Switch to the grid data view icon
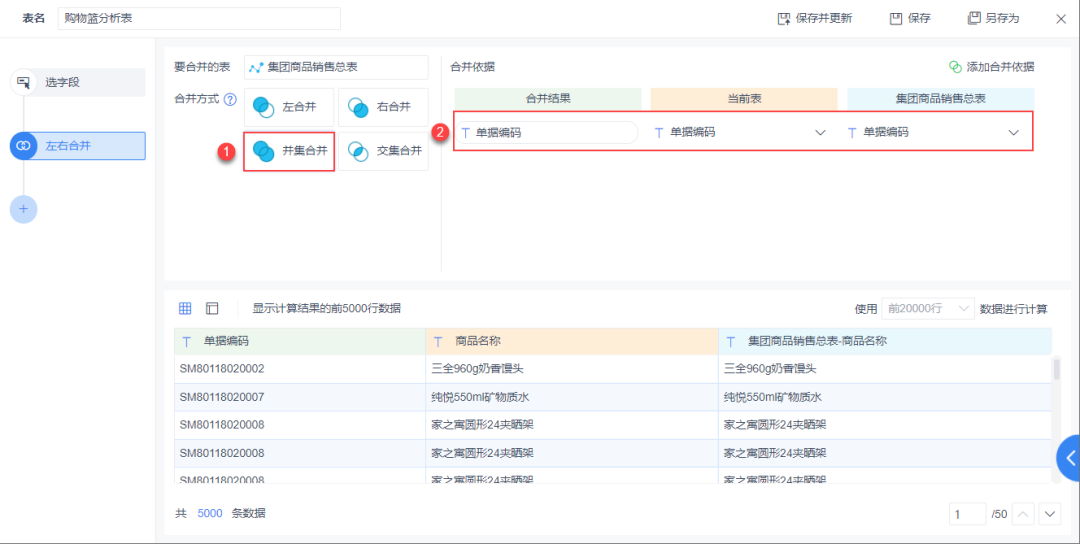 185,308
